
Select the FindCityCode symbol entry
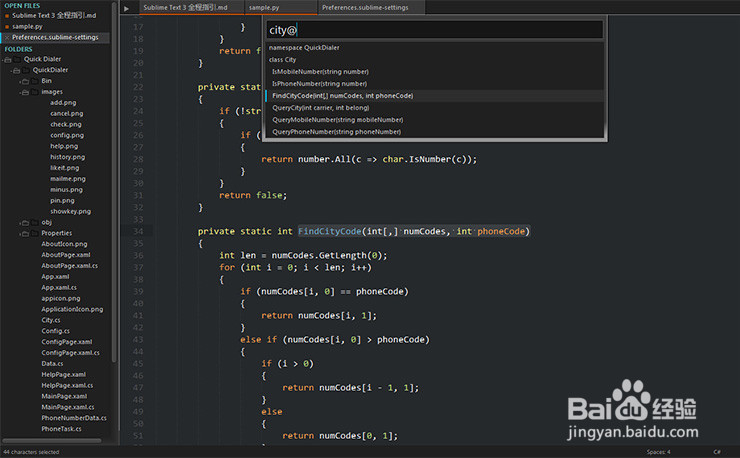coord(434,96)
